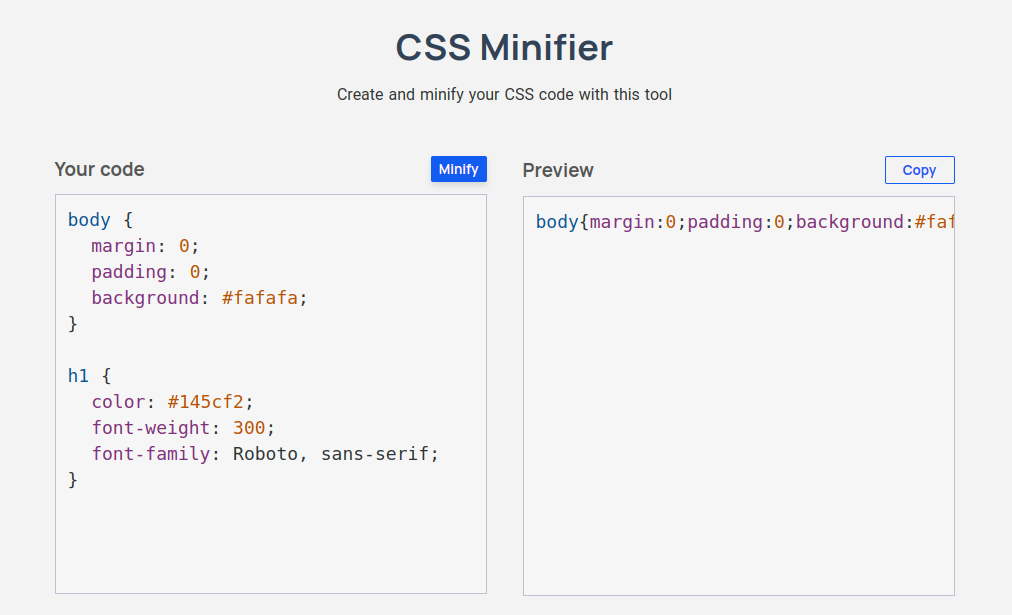Click the 'font-family' property line

tap(151, 454)
